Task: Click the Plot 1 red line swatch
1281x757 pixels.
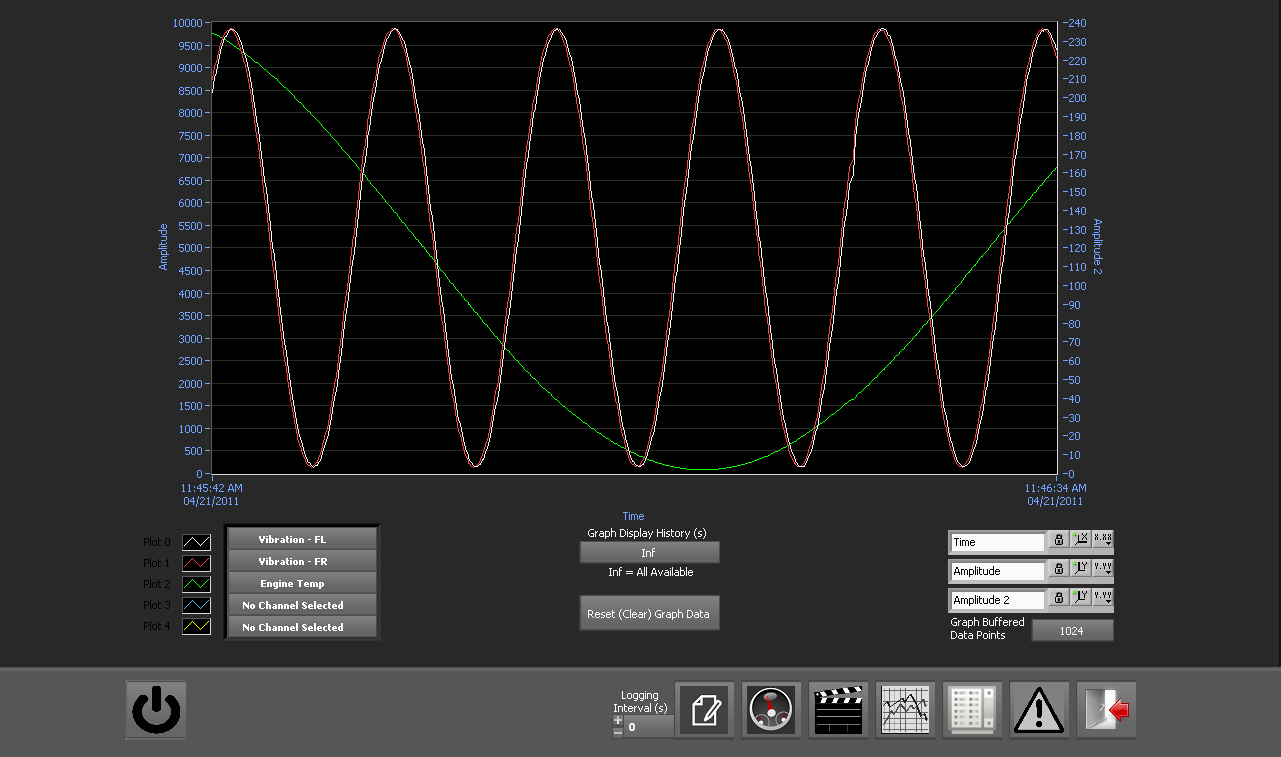Action: 196,563
